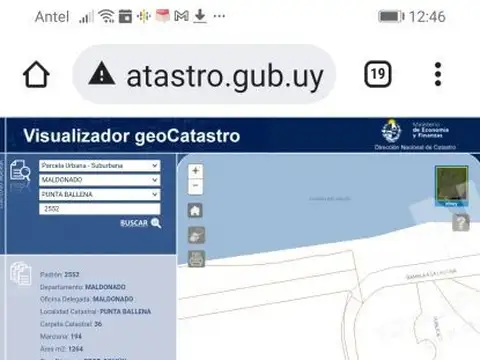Click the map tool icon below the home icon

196,235
